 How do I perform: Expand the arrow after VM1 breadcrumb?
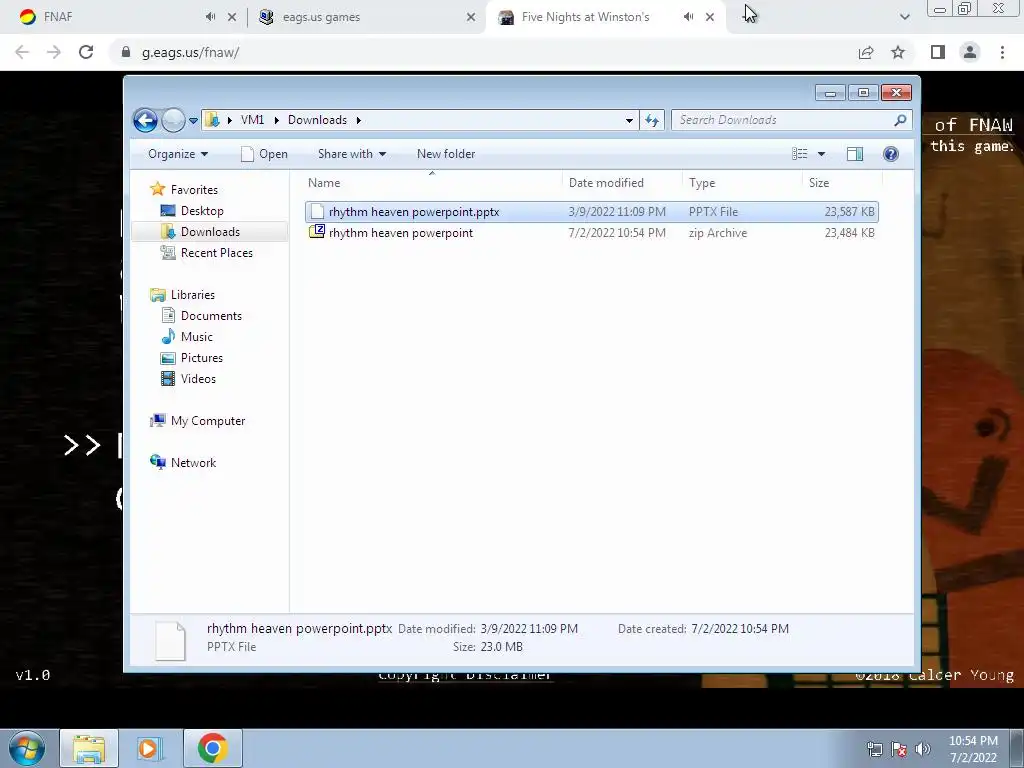coord(276,120)
